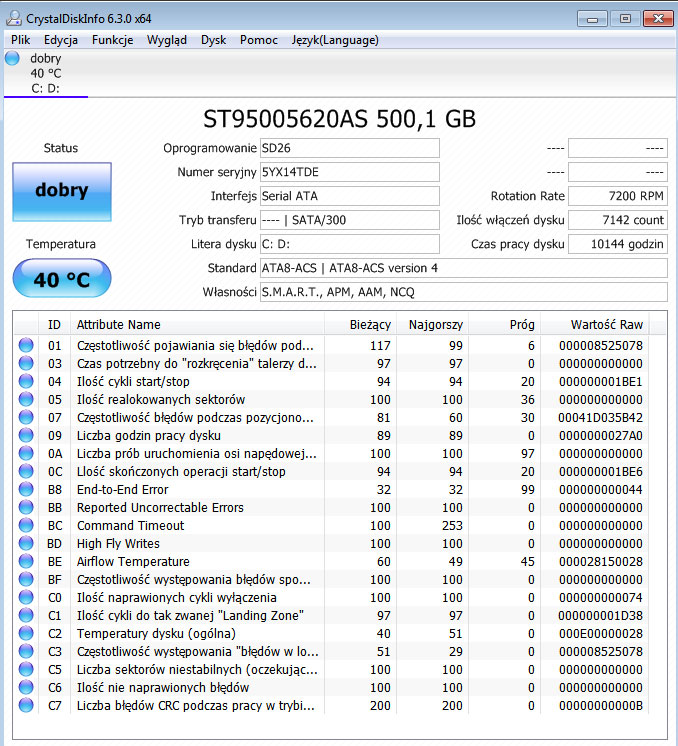The height and width of the screenshot is (746, 678).
Task: Click status orb for Landing Zone row C1
Action: click(26, 615)
